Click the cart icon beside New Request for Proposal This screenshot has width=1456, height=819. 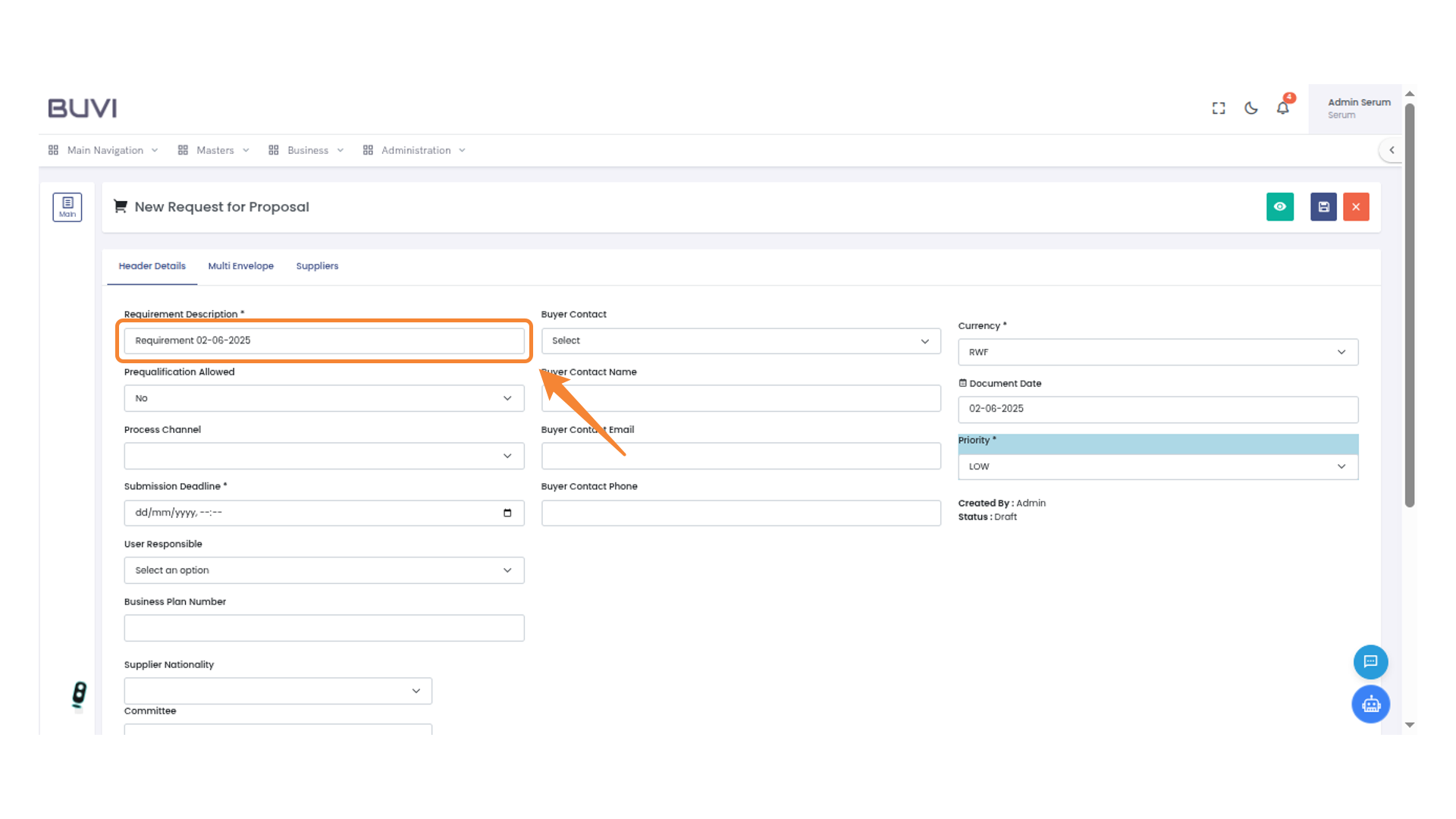tap(120, 206)
